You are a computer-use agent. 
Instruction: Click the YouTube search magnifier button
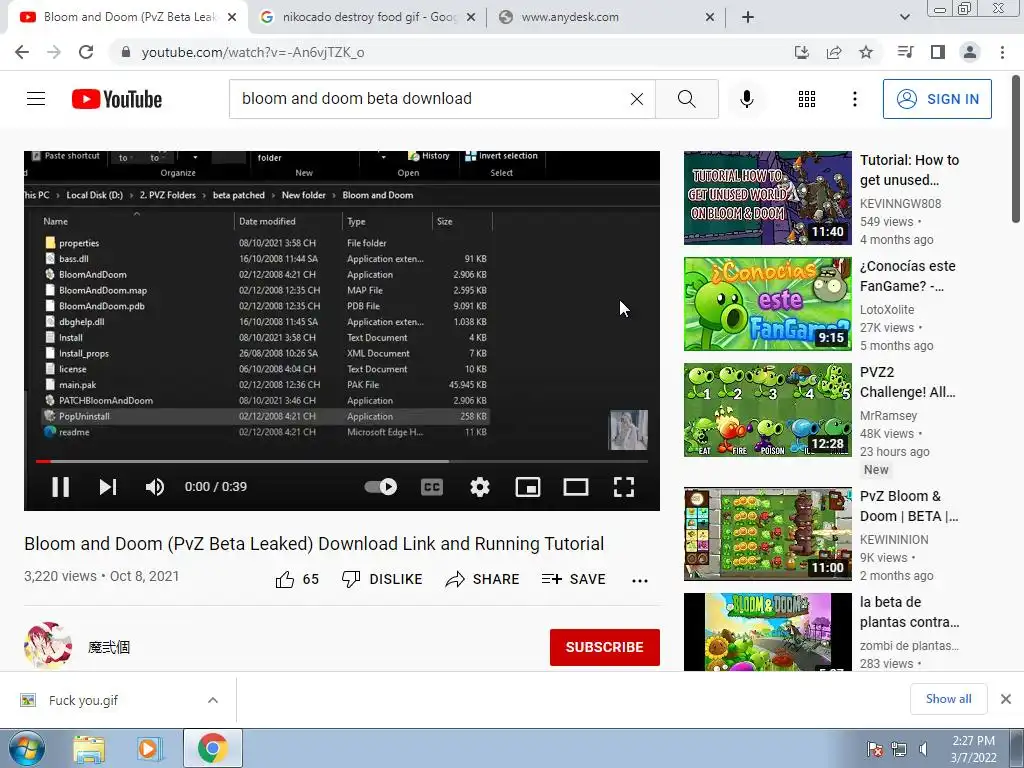(686, 99)
